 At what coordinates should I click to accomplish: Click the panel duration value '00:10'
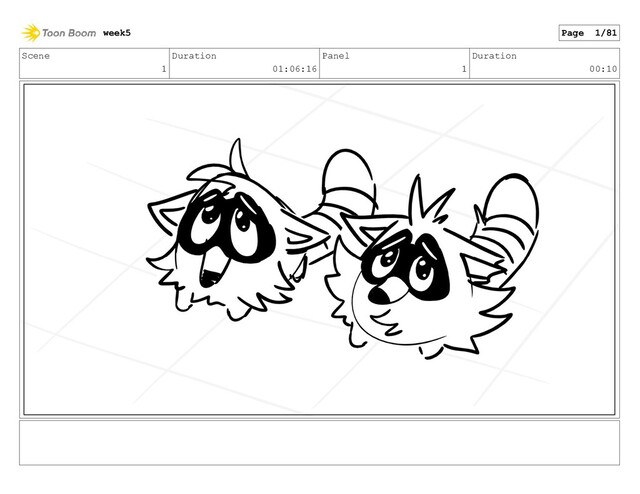click(603, 69)
